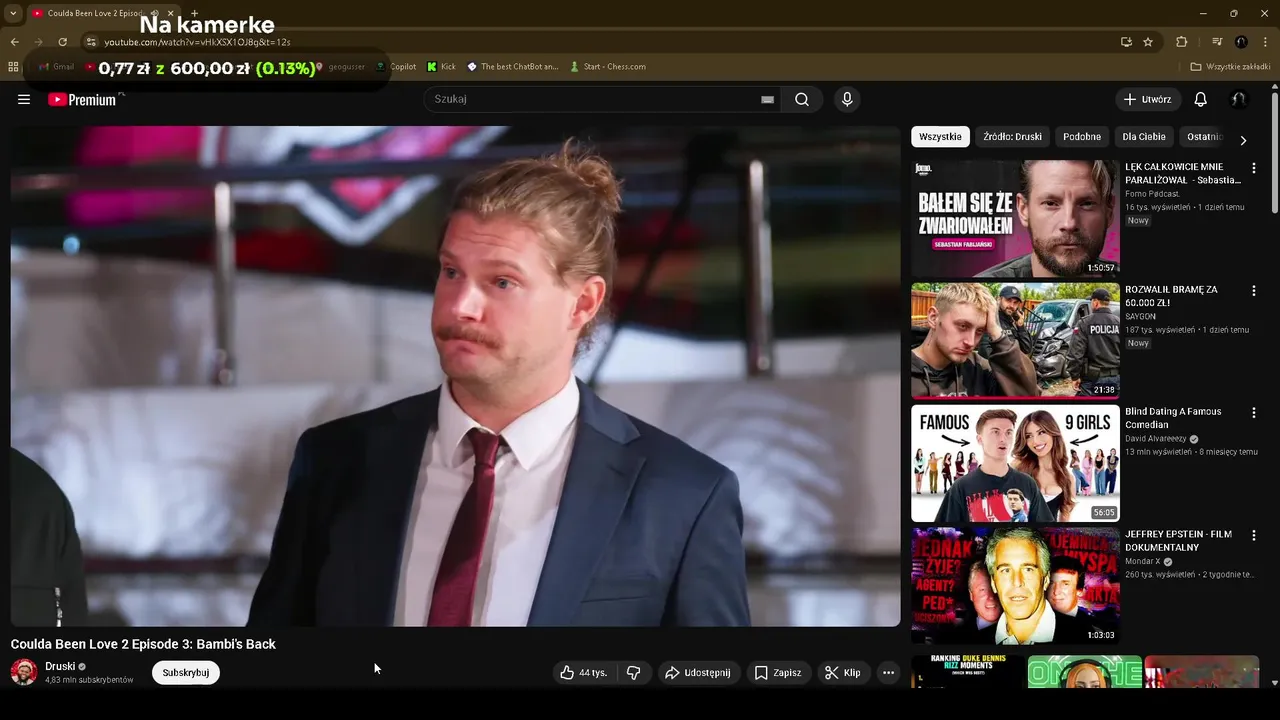1280x720 pixels.
Task: Open YouTube notifications bell
Action: point(1201,99)
